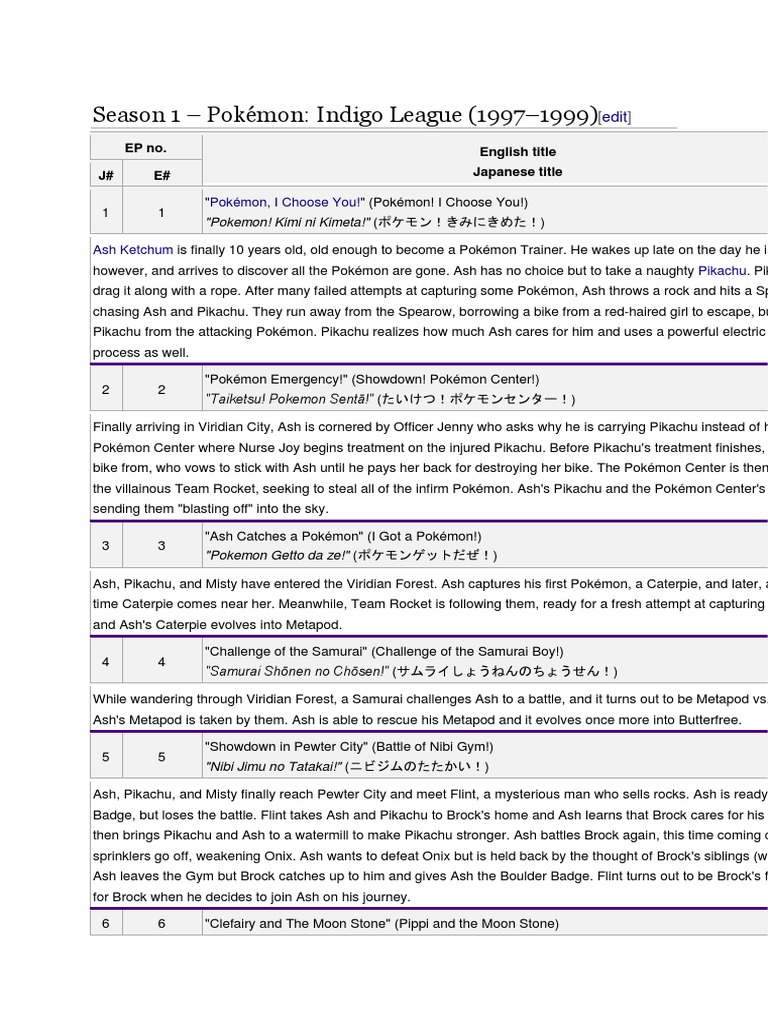This screenshot has height=1024, width=768.
Task: Click the E# cell of the "Showdown in Pewter City" row
Action: click(x=162, y=758)
